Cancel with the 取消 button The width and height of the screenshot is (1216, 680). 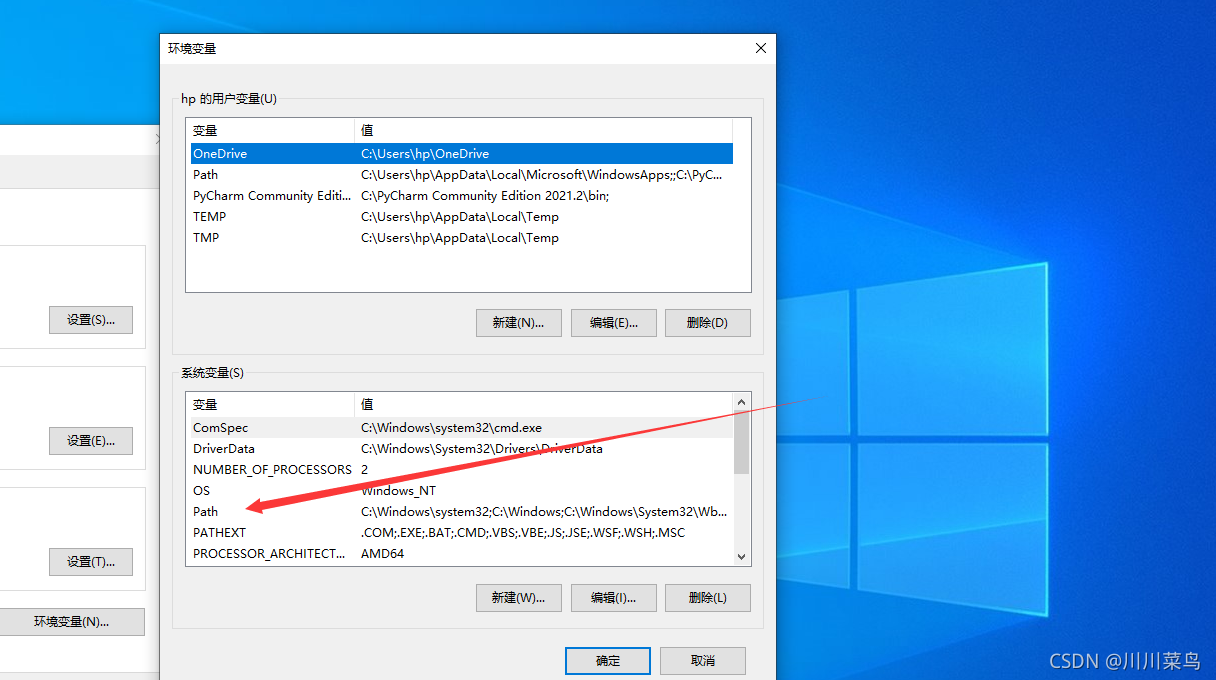(703, 661)
